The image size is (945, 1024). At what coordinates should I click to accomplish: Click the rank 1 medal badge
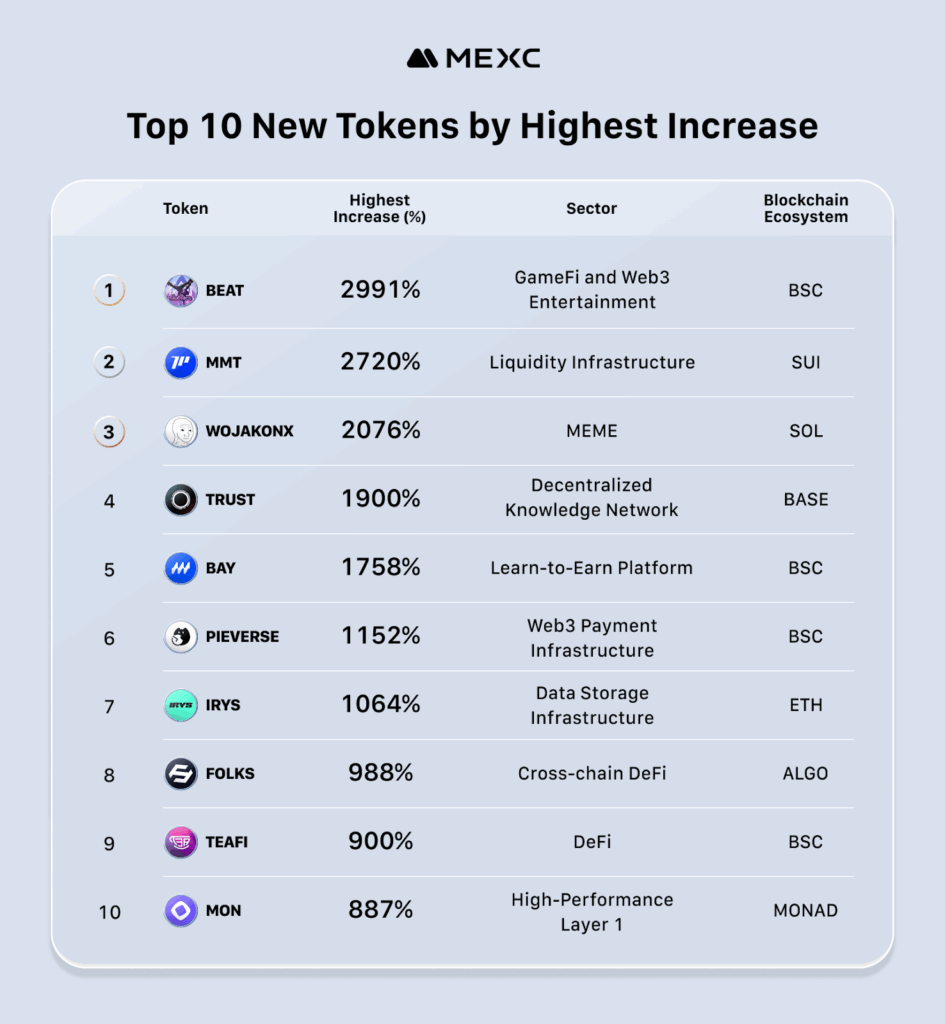click(109, 291)
